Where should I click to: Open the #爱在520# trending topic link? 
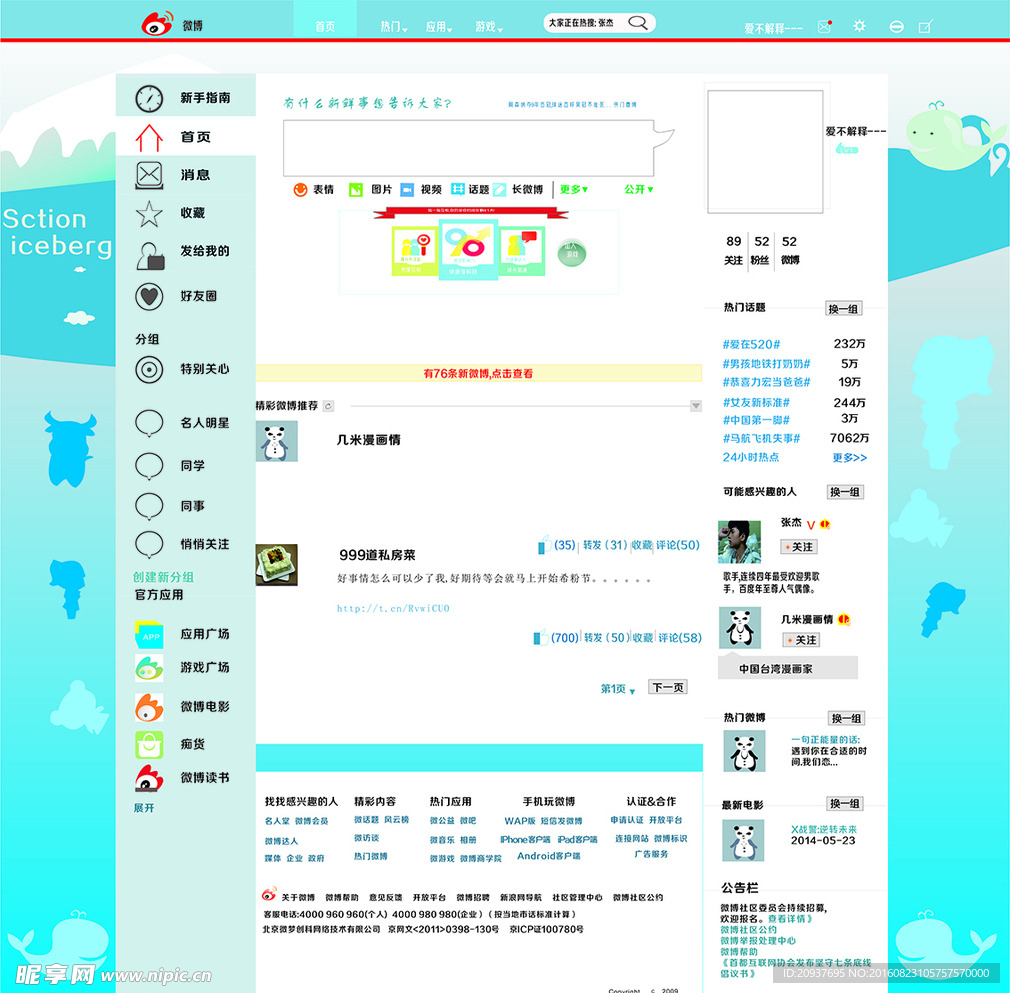click(x=751, y=344)
